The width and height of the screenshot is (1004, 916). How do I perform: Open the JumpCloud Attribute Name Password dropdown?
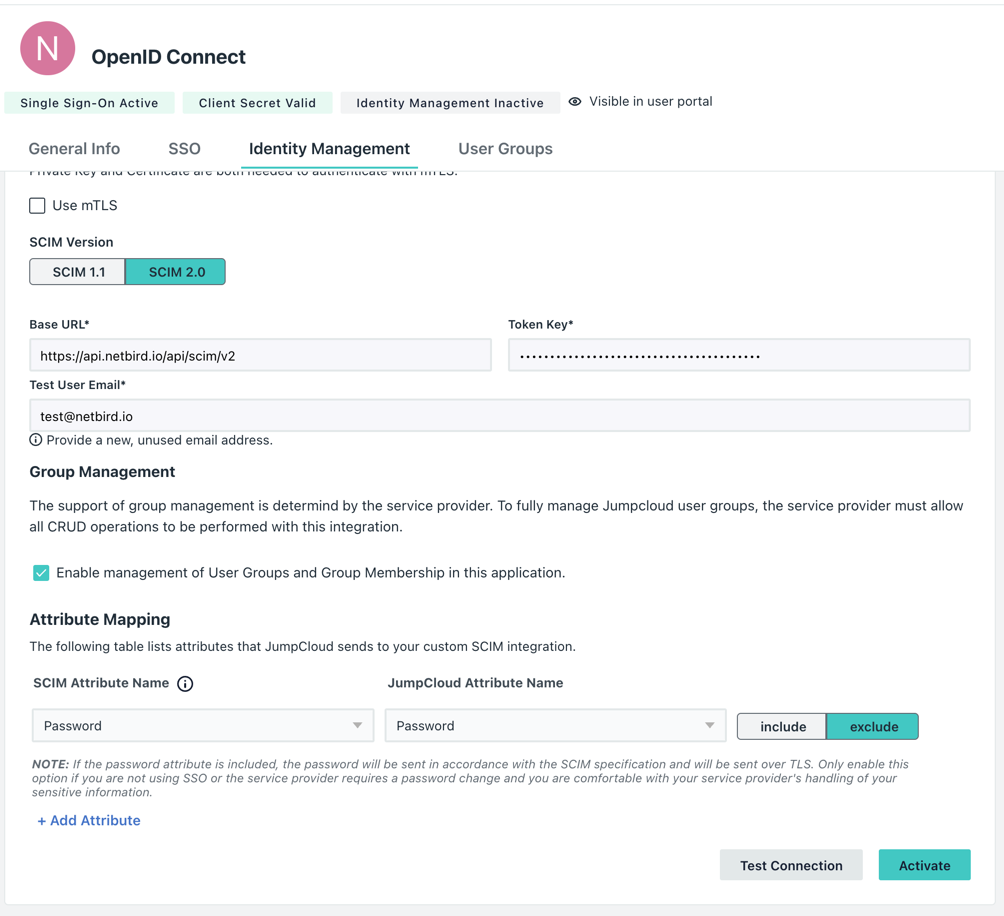[555, 726]
